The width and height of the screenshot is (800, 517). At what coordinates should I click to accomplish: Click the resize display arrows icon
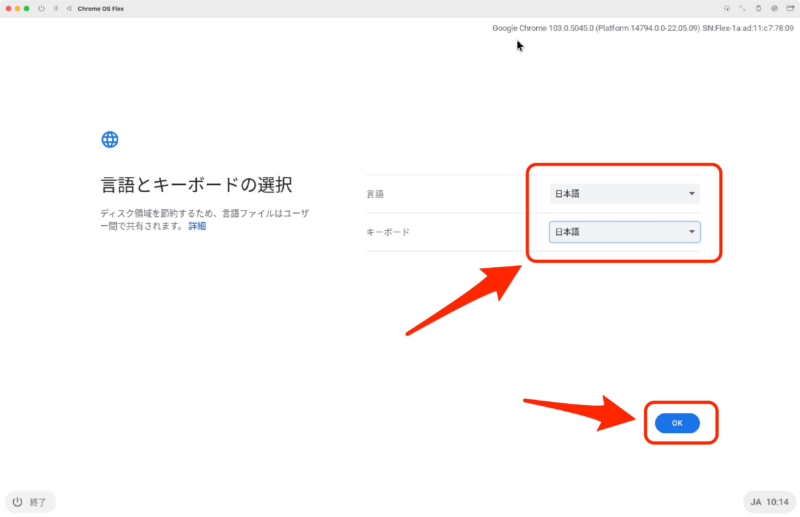pyautogui.click(x=742, y=8)
